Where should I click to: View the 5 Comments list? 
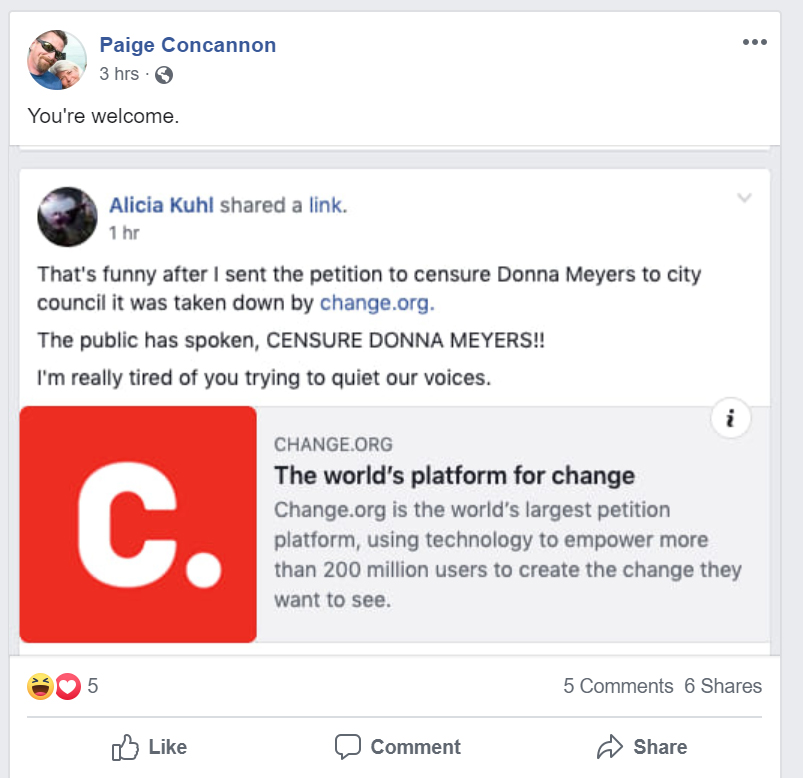[x=618, y=686]
